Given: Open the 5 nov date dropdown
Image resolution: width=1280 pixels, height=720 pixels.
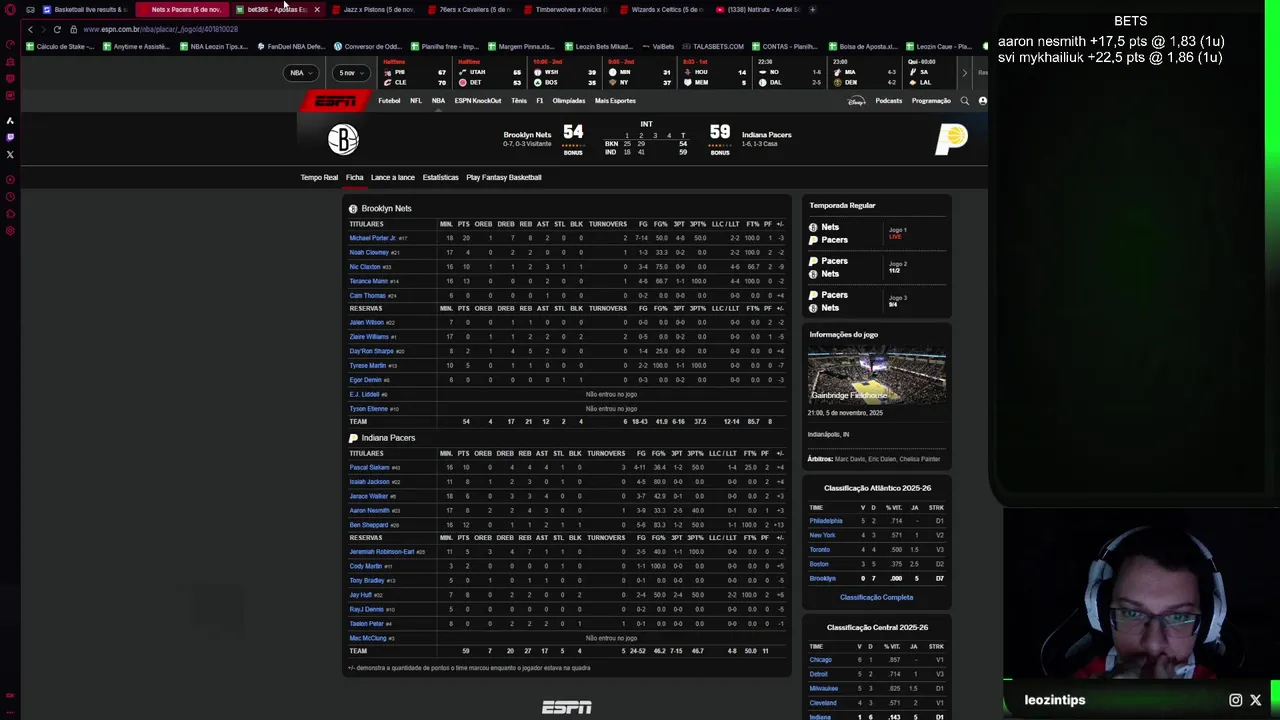Looking at the screenshot, I should pos(351,73).
